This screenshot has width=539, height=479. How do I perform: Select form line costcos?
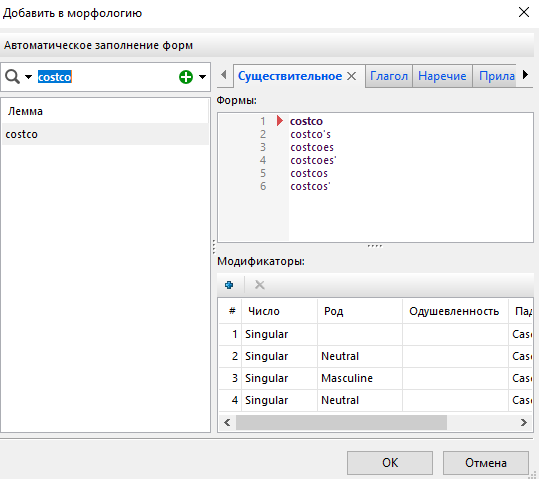[309, 173]
